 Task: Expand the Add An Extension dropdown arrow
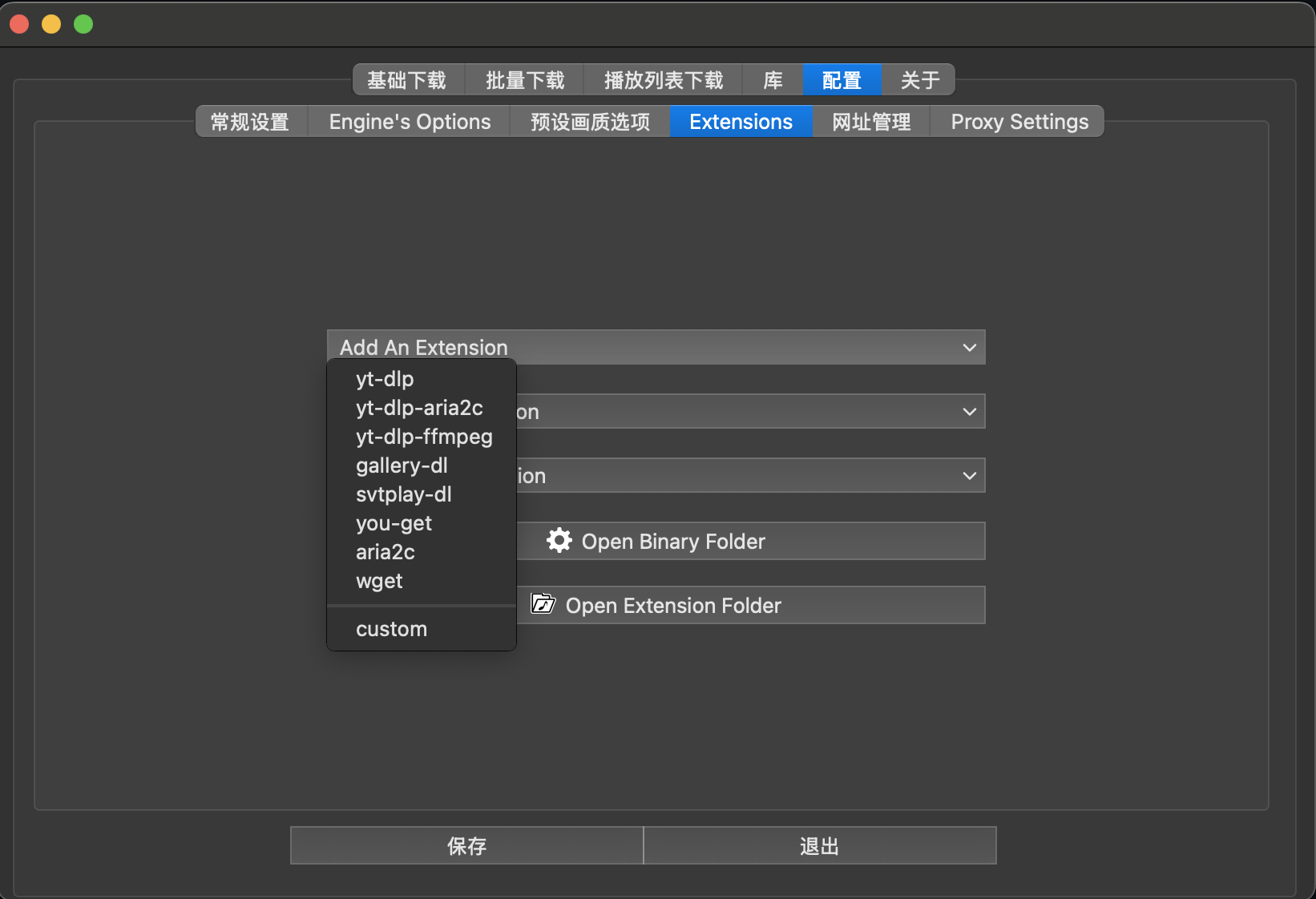pyautogui.click(x=969, y=348)
